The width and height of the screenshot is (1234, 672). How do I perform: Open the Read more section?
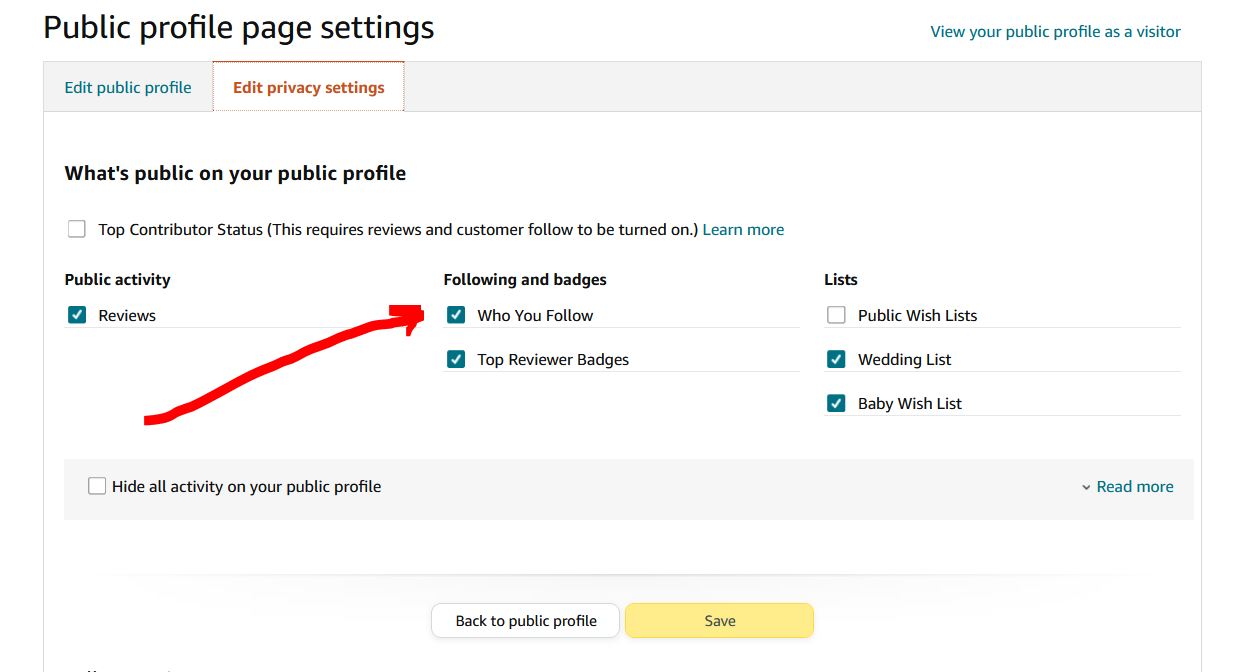[x=1135, y=486]
